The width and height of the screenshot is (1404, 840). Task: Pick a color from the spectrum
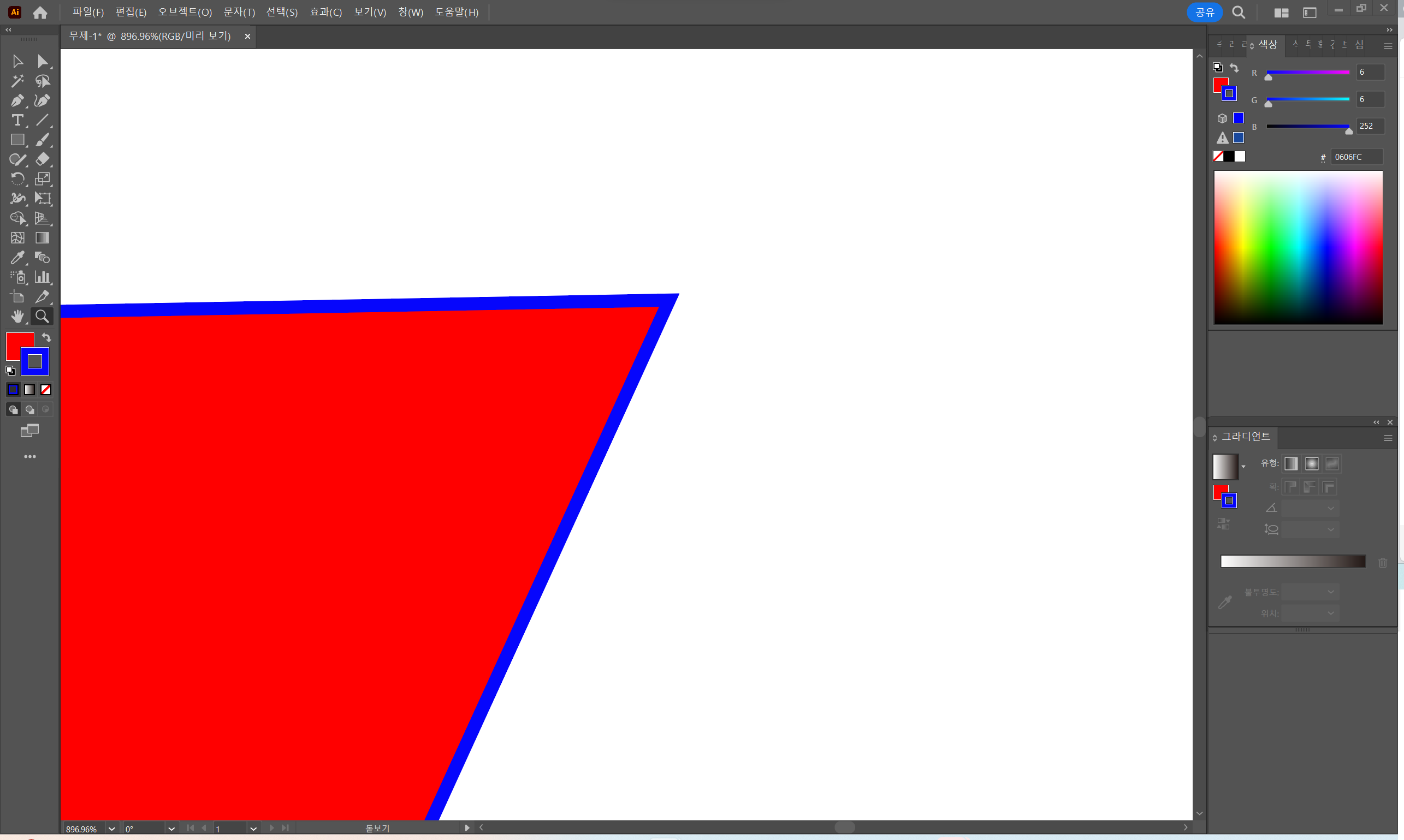1298,247
